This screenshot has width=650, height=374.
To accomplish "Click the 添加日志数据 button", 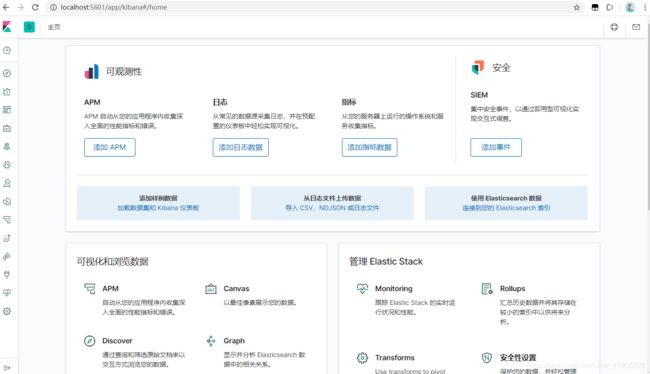I will [x=240, y=147].
